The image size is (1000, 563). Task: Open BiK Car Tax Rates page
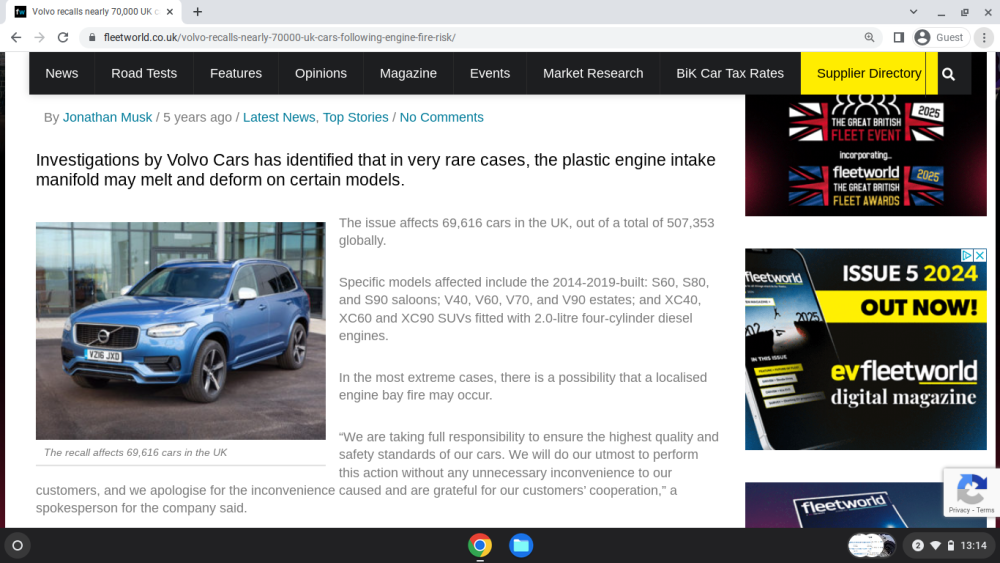pyautogui.click(x=730, y=73)
